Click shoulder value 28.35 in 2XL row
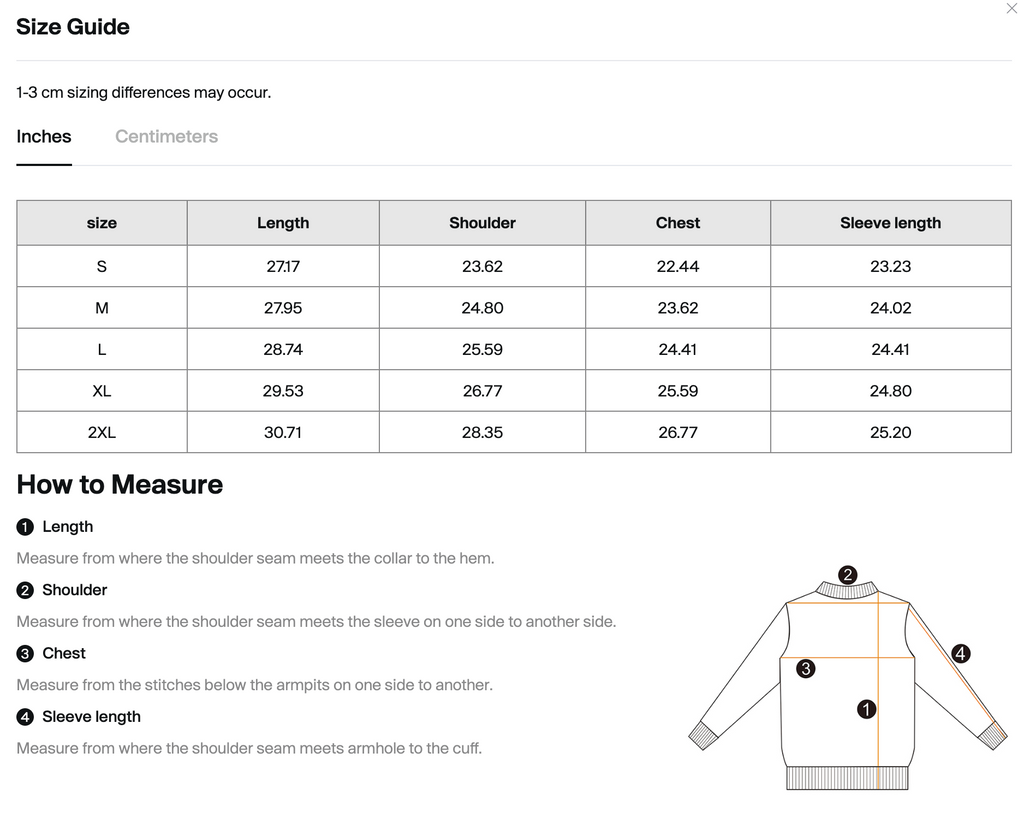 483,433
